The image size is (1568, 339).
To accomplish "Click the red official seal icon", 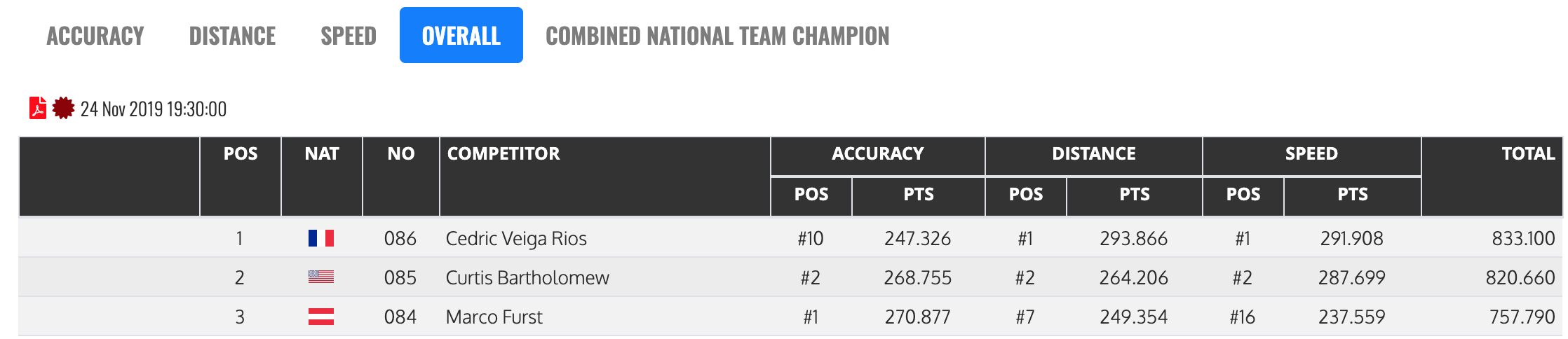I will [x=63, y=109].
